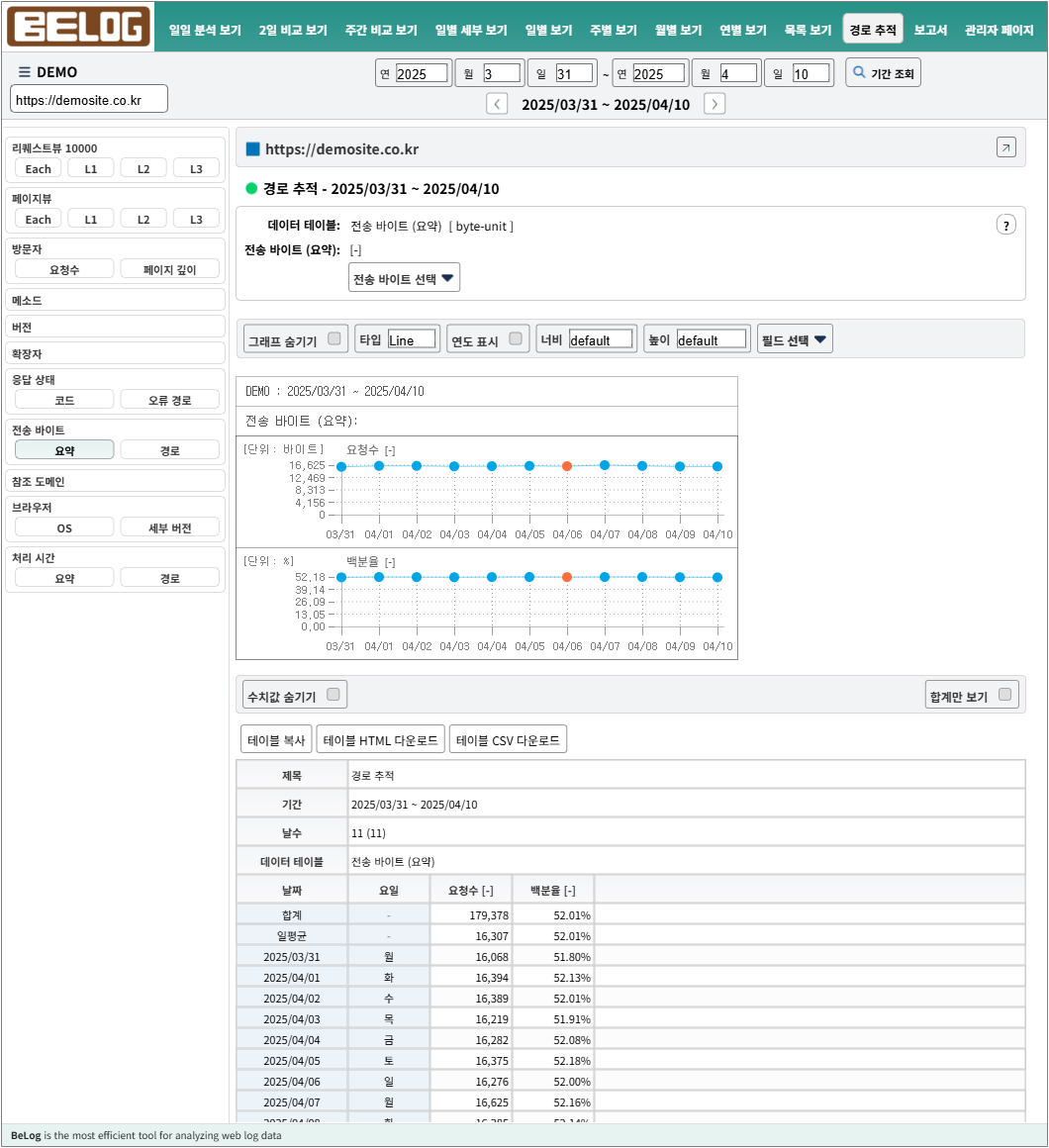Click the BELOG logo
The width and height of the screenshot is (1049, 1148).
pos(78,27)
